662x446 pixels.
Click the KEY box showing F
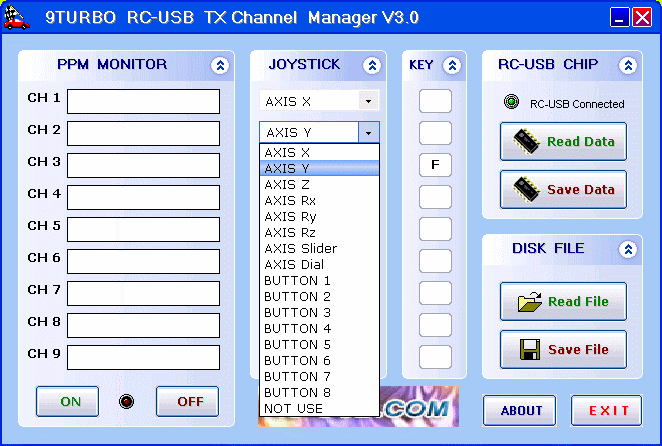435,165
